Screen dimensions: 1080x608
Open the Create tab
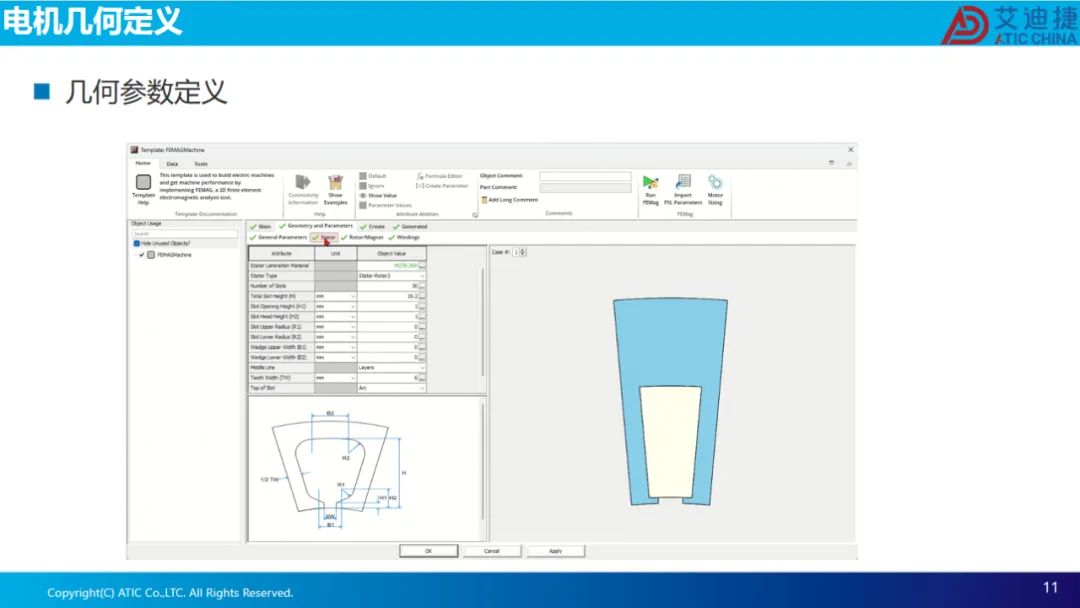click(x=373, y=227)
